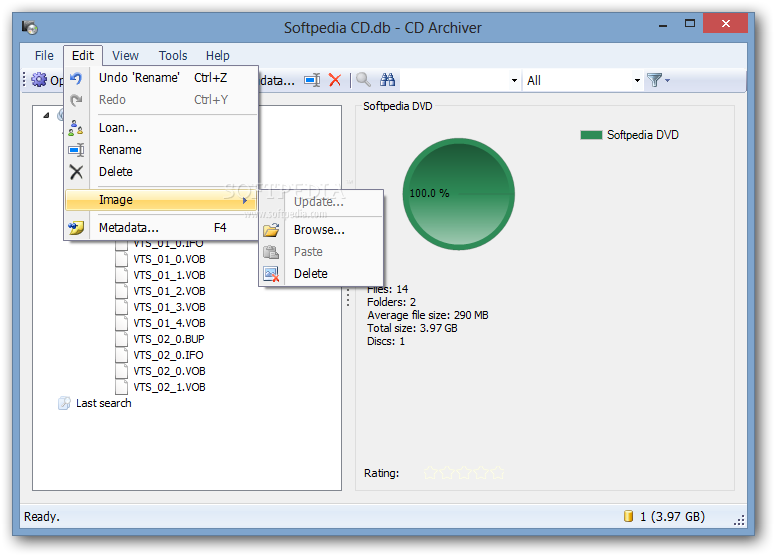775x556 pixels.
Task: Click the green 100.0 % pie chart
Action: tap(459, 194)
